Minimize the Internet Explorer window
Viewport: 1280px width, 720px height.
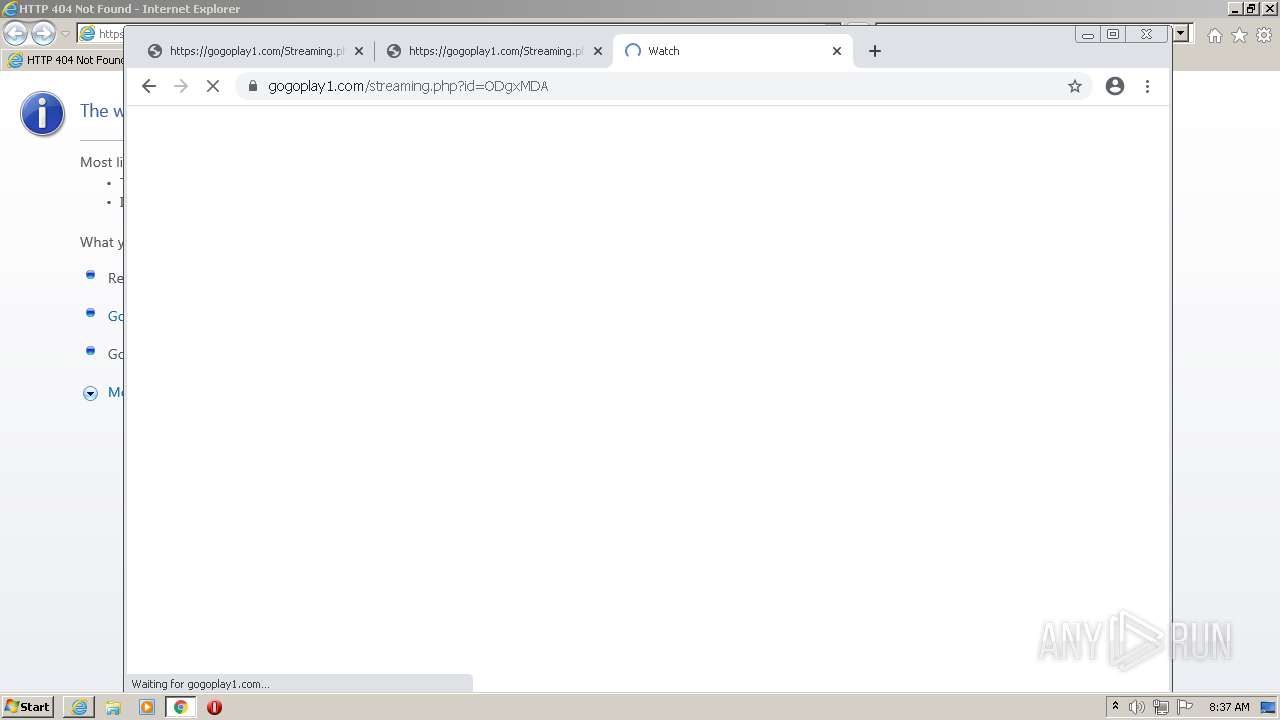1236,8
